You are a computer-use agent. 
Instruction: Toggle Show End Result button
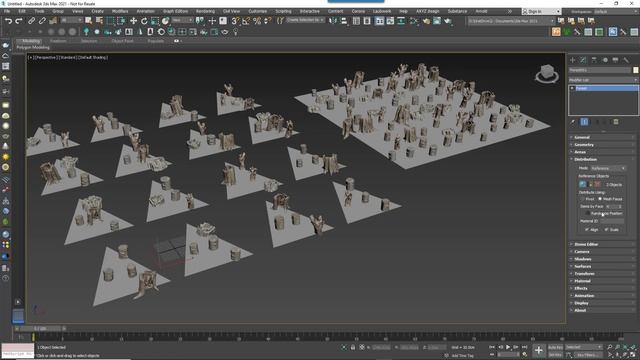tap(584, 122)
